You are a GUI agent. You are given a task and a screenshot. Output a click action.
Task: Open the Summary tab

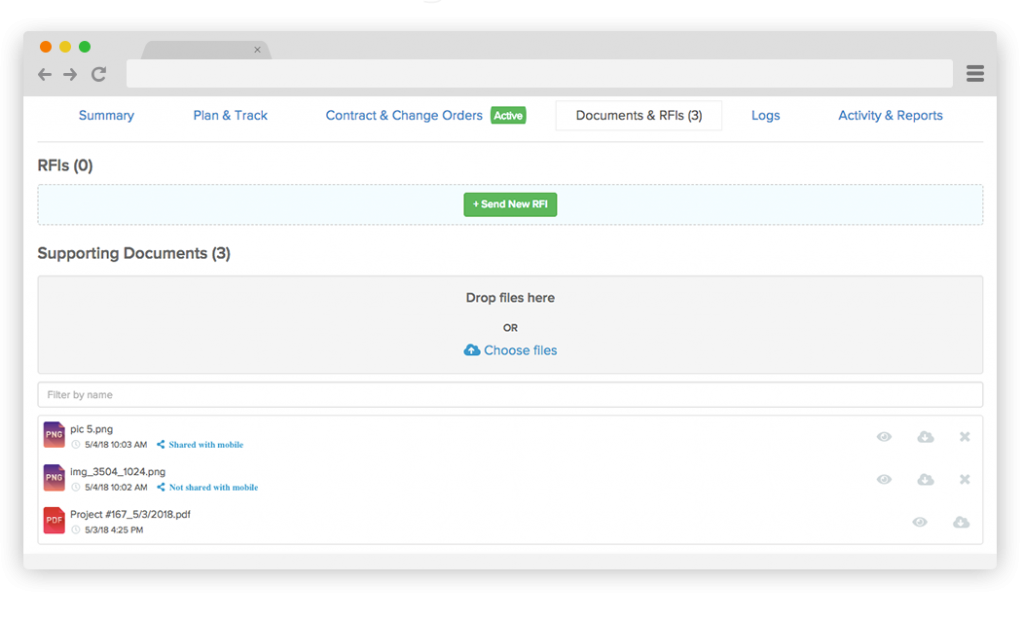[x=106, y=116]
